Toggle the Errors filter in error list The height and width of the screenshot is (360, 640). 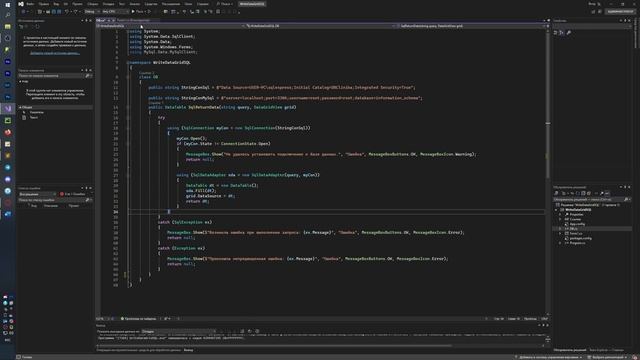pos(73,194)
